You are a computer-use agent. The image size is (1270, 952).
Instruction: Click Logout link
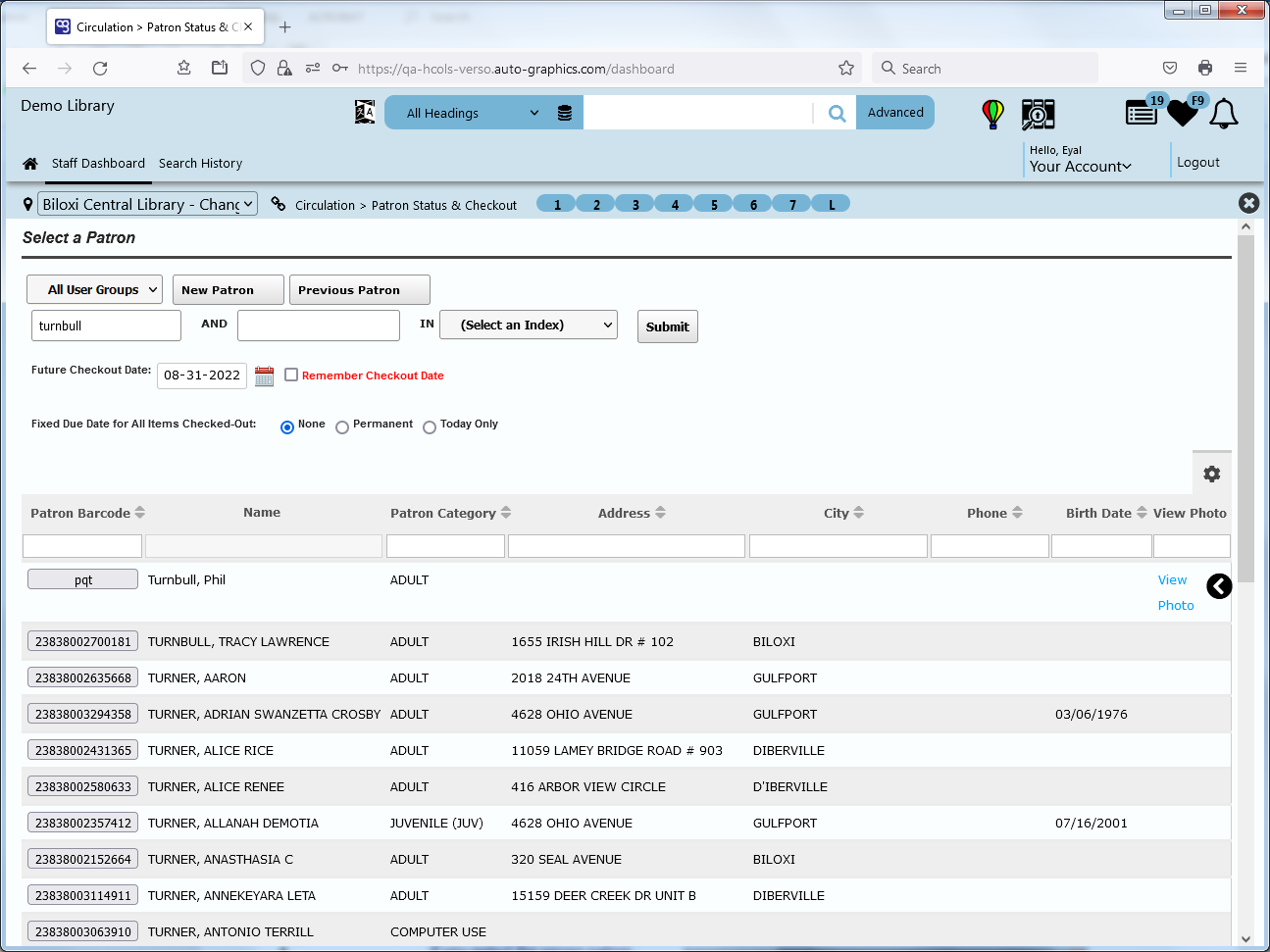pyautogui.click(x=1198, y=163)
